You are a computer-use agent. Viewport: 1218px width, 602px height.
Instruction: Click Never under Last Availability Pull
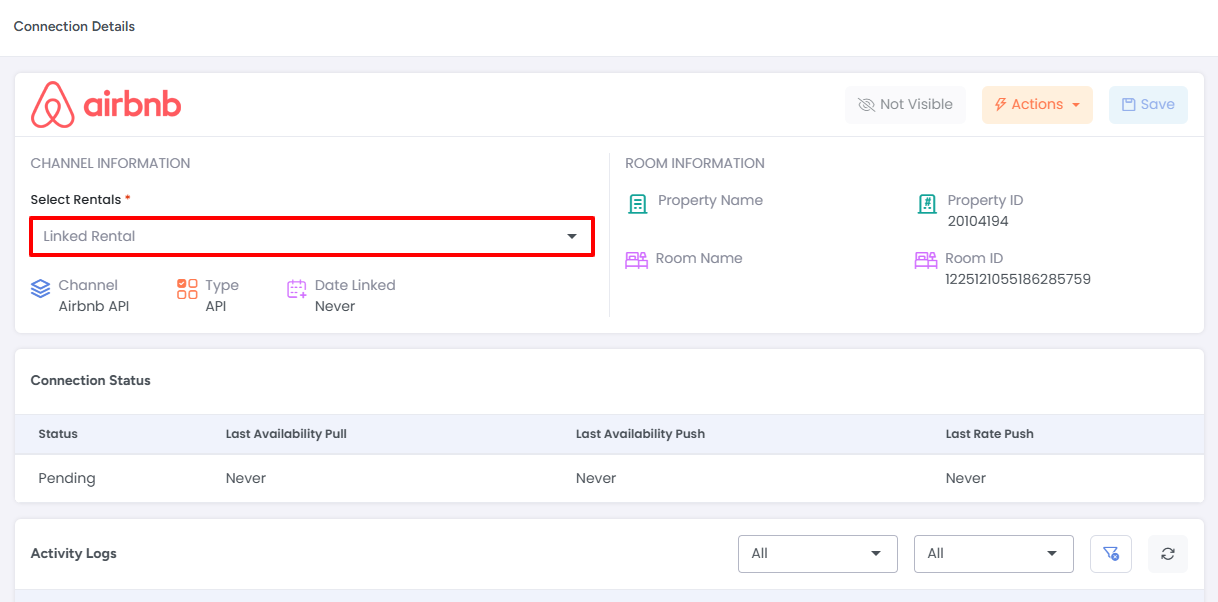(246, 478)
